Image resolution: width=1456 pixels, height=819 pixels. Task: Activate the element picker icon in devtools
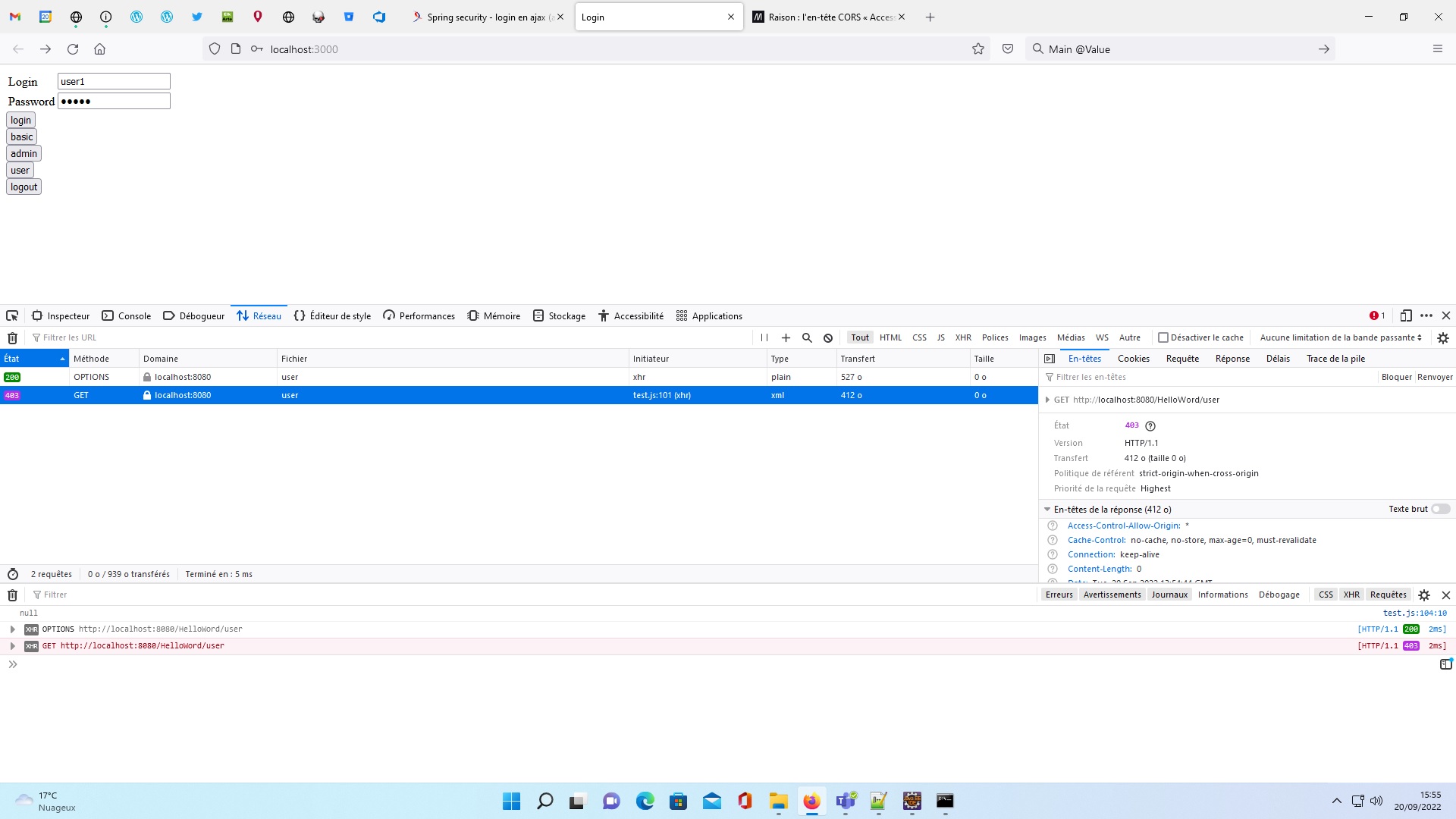pyautogui.click(x=12, y=316)
